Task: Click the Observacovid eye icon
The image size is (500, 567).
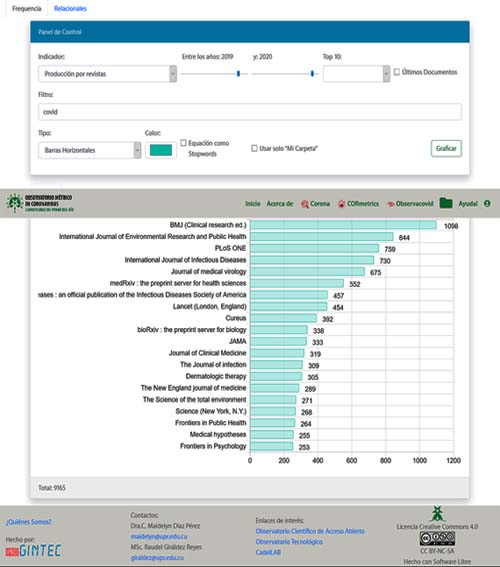Action: point(390,204)
